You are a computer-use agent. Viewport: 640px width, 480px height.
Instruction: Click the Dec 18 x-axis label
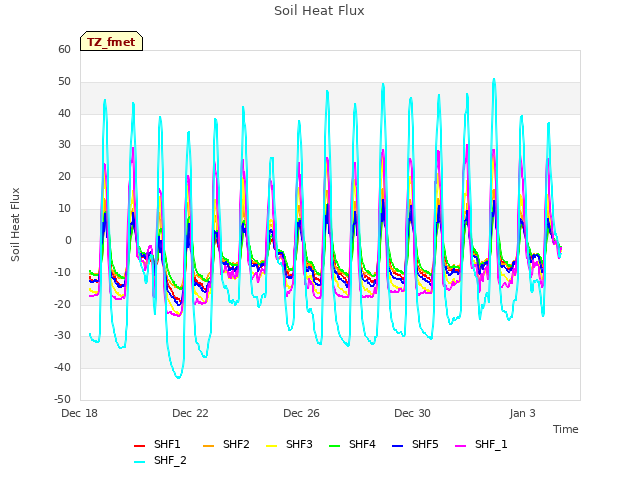pos(80,413)
